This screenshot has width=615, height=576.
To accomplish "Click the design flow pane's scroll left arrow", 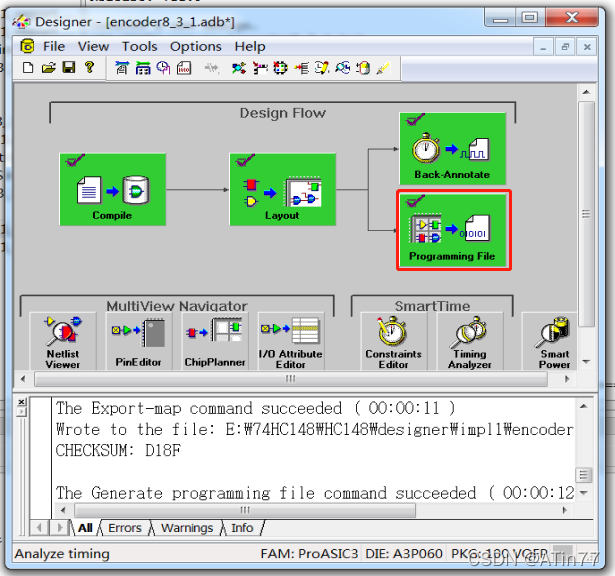I will point(23,379).
